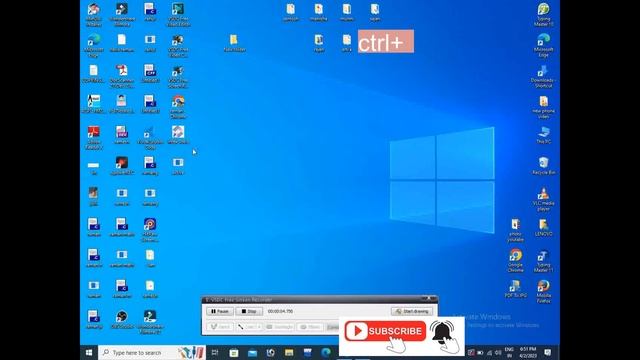Open Mail app from the taskbar
Viewport: 640px width, 360px height.
(252, 352)
